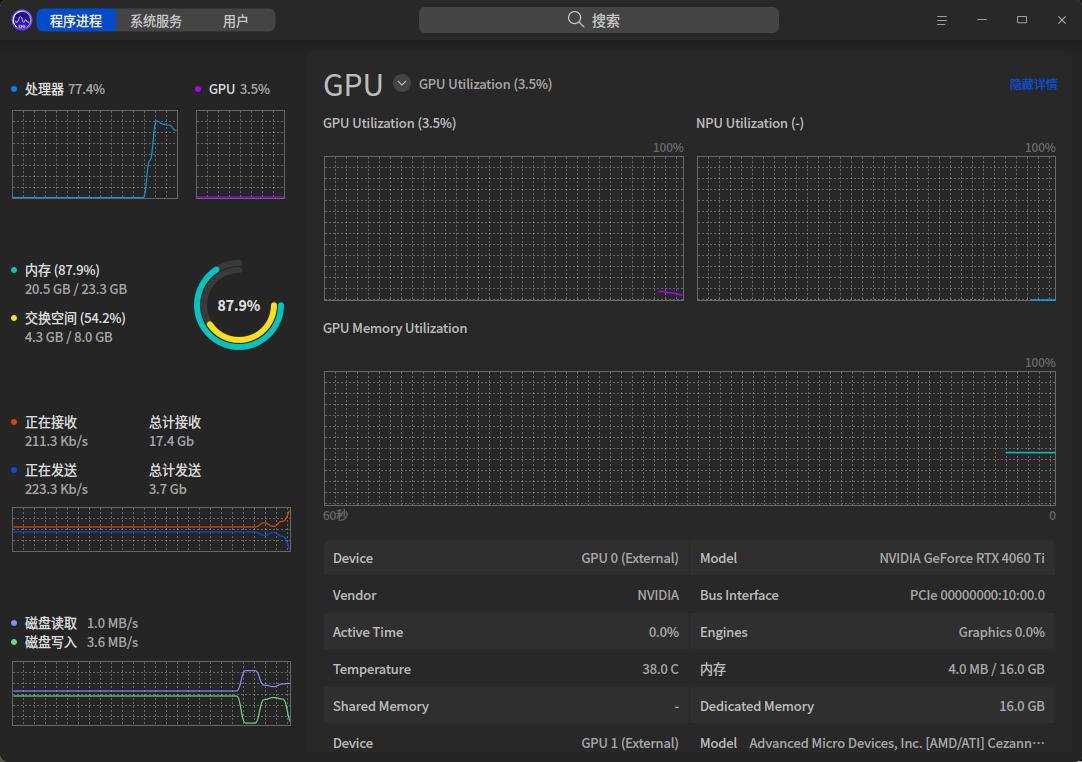This screenshot has width=1082, height=762.
Task: Select the 内存 (87.9%) label
Action: tap(62, 270)
